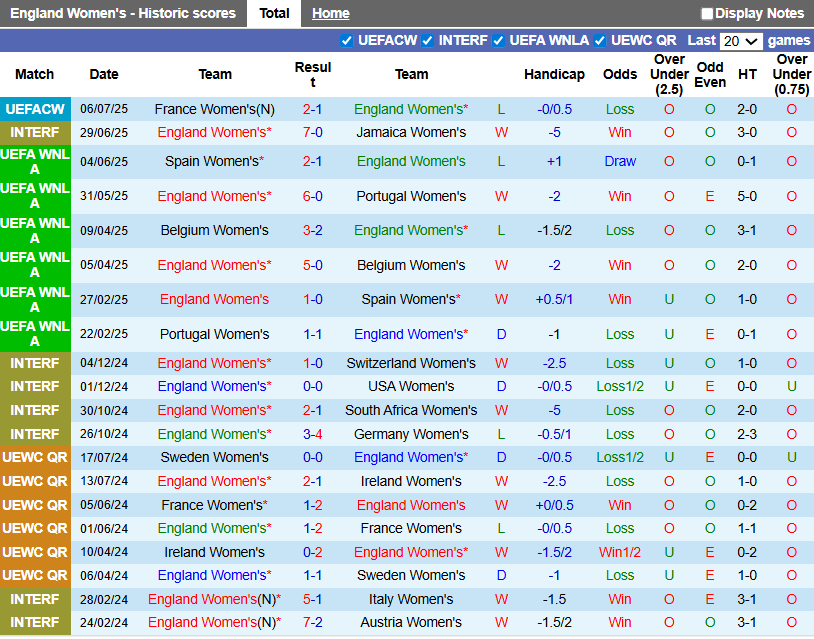Viewport: 814px width, 639px height.
Task: Click the -5 handicap in the Jamaica row
Action: point(554,133)
